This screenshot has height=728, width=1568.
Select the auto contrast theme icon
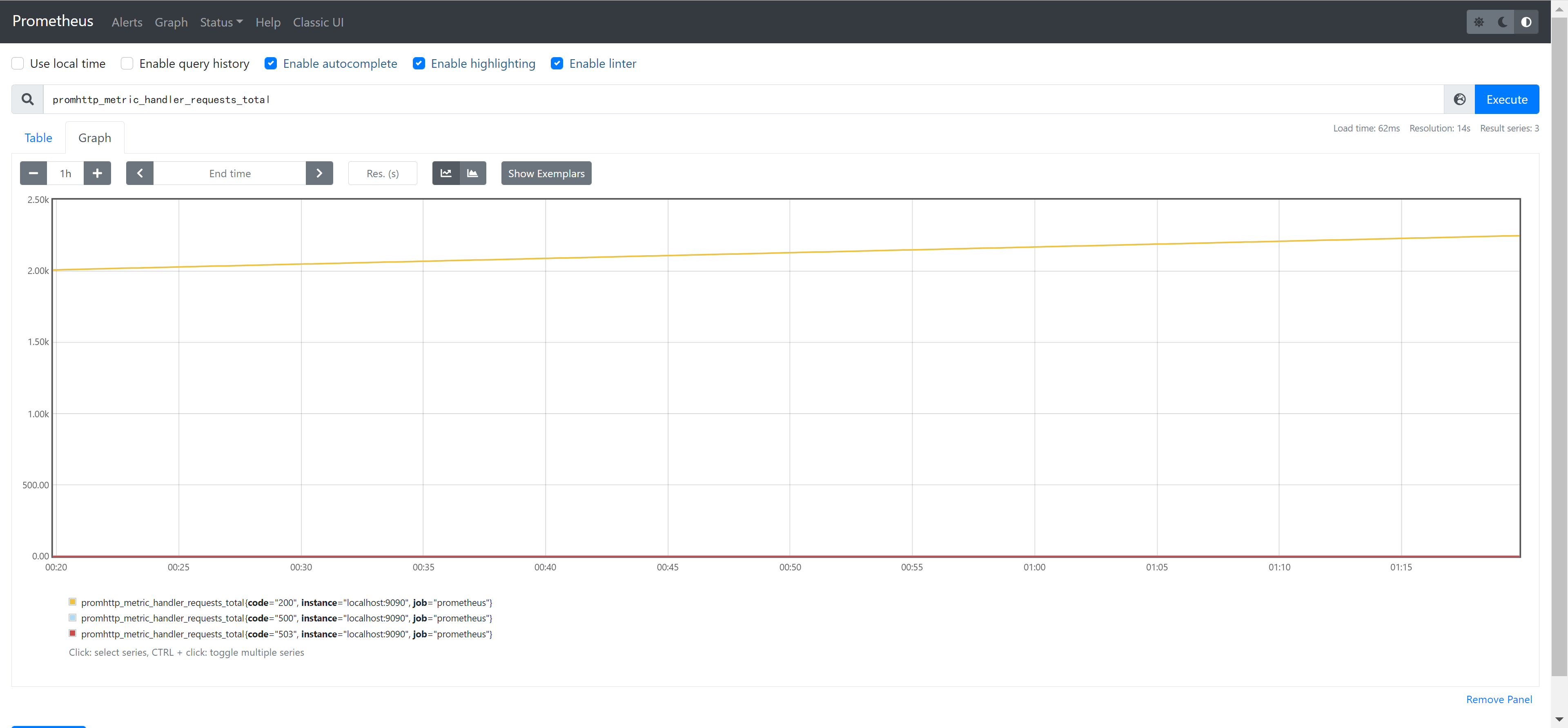point(1526,22)
